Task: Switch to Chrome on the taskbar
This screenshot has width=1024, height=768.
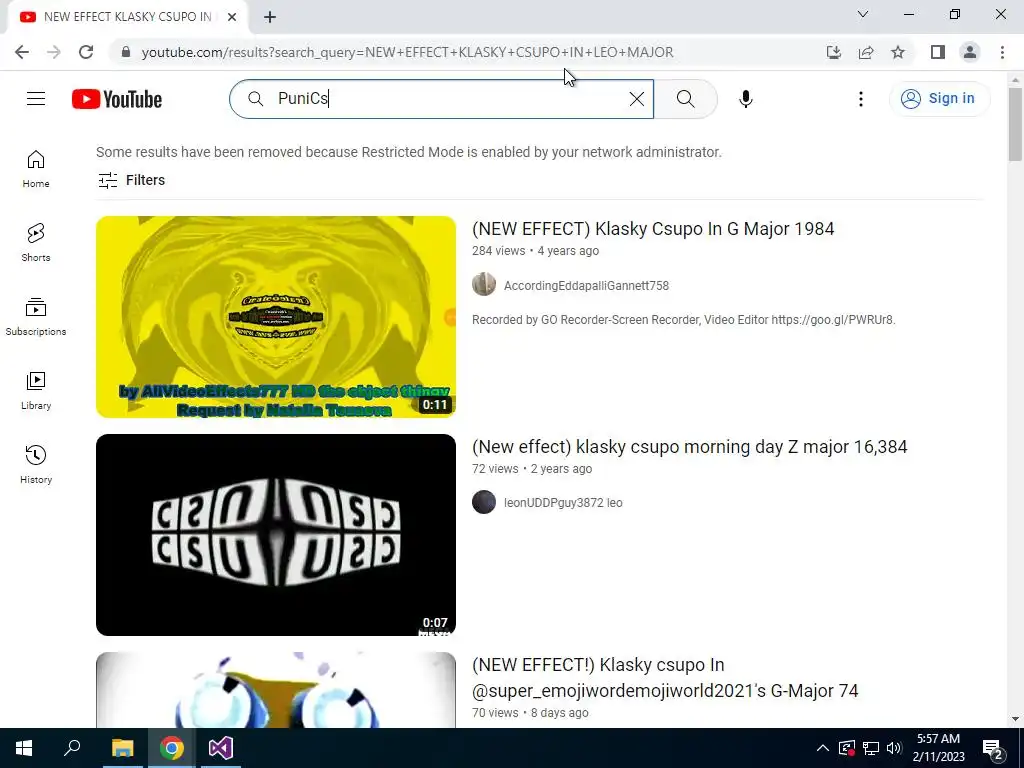Action: [172, 748]
